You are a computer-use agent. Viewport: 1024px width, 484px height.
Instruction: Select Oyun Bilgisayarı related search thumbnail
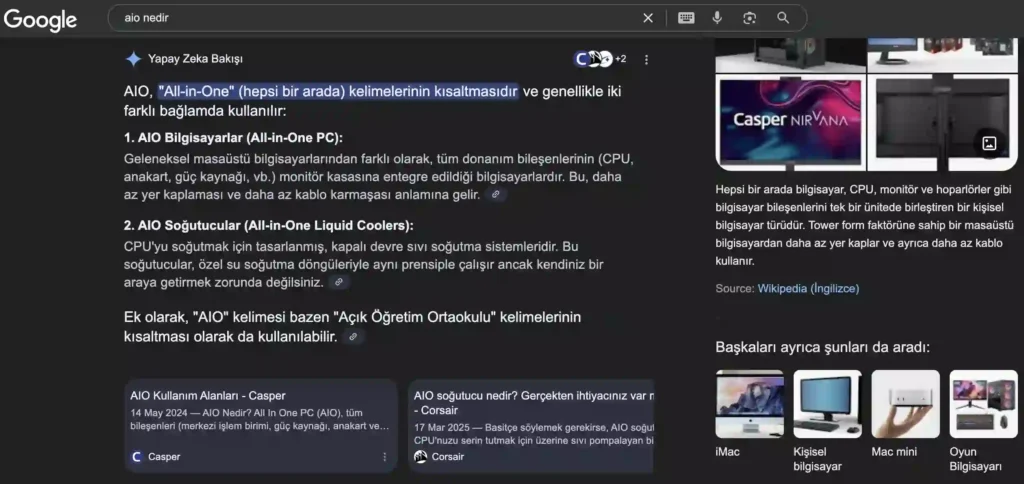(x=984, y=404)
